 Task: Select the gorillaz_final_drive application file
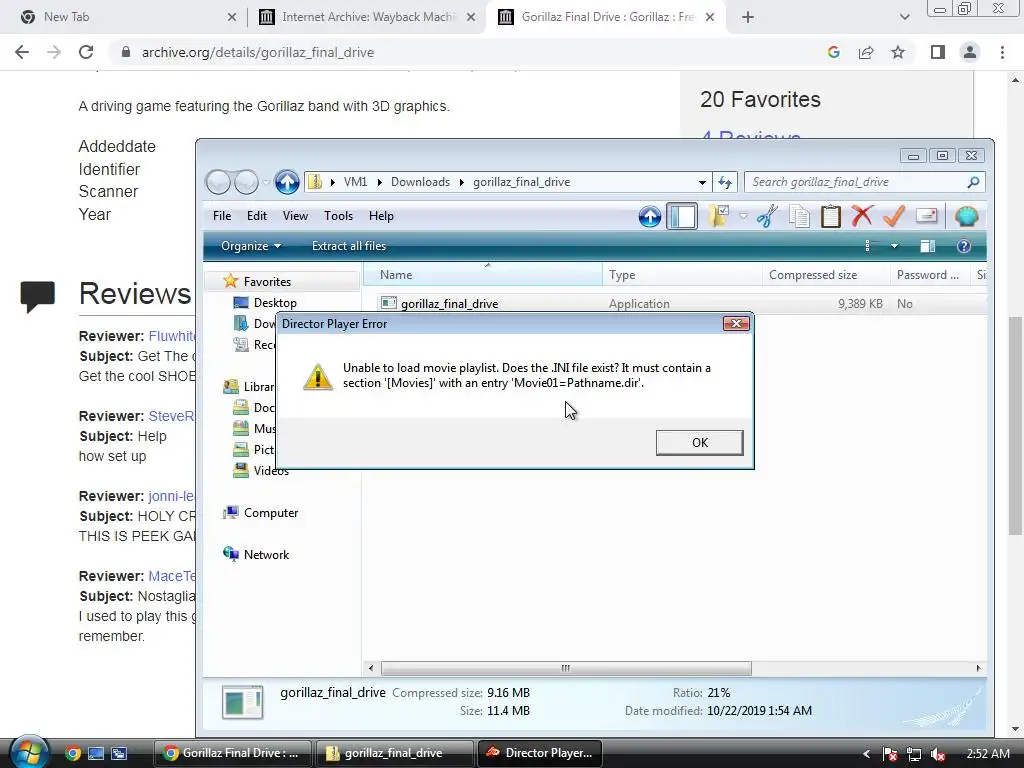pos(449,304)
